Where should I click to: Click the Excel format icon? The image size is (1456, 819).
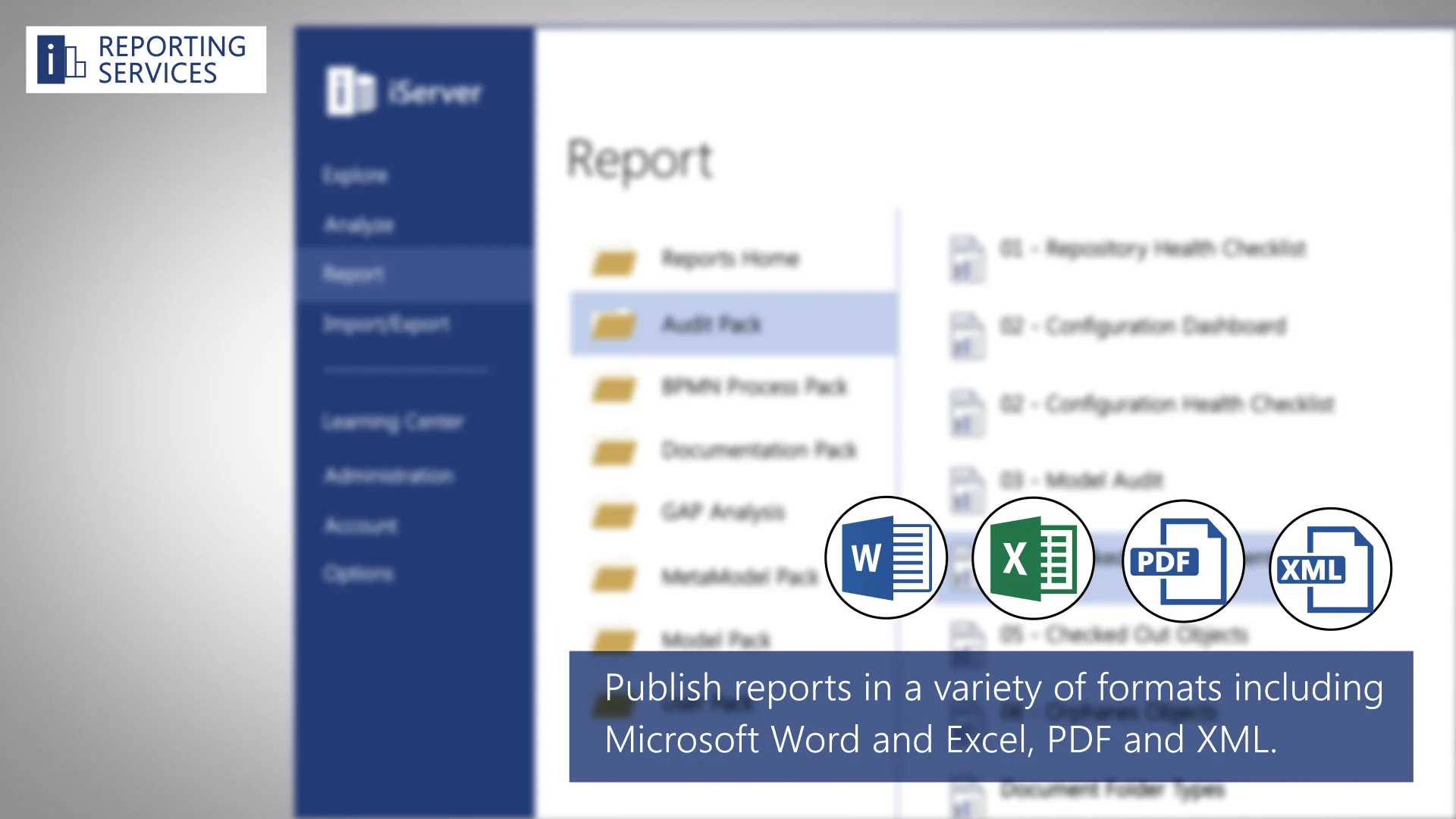pyautogui.click(x=1033, y=559)
